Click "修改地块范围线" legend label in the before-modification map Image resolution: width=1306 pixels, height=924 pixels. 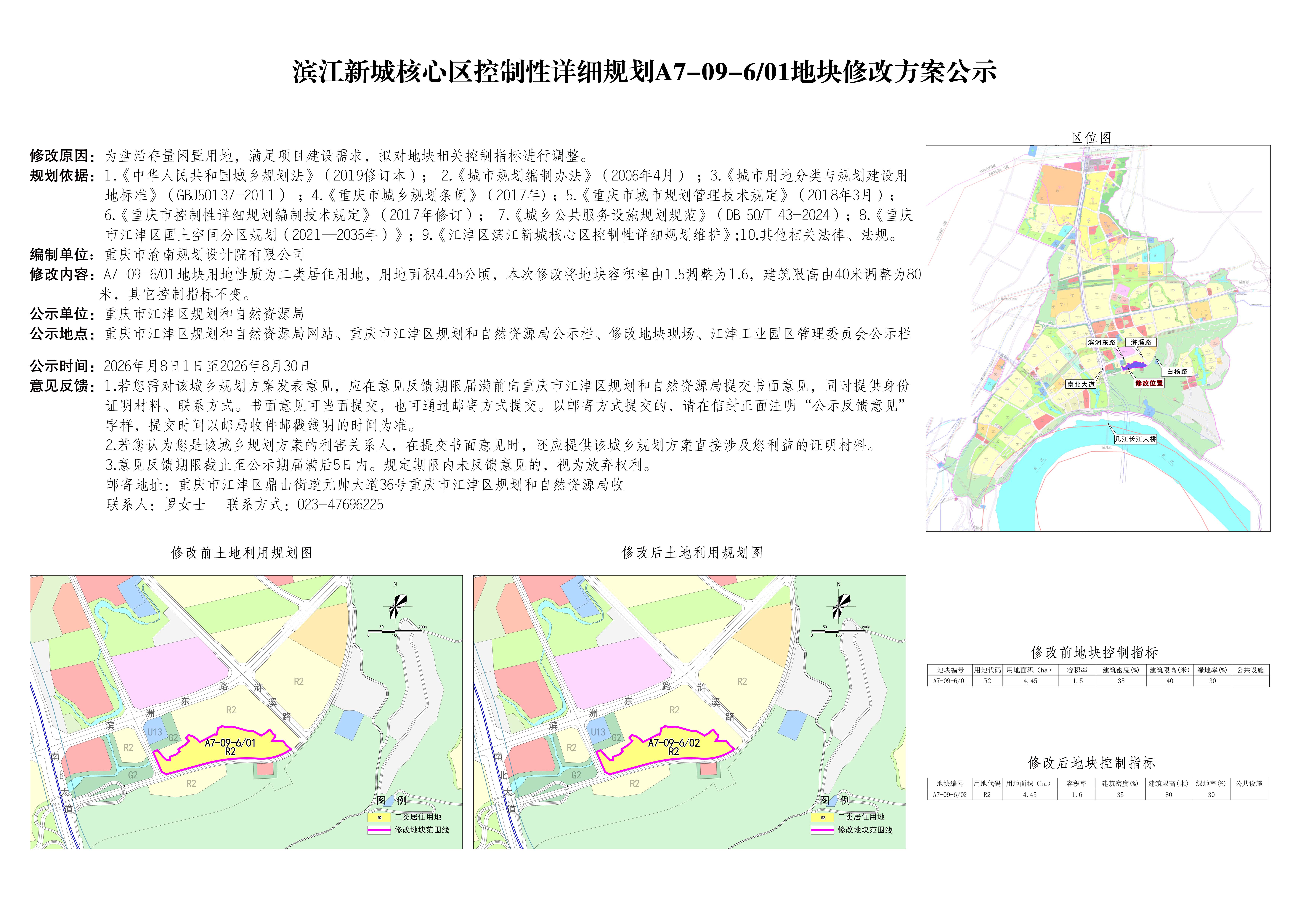tap(422, 830)
